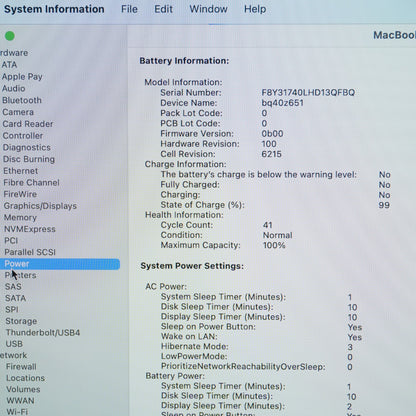The image size is (416, 416).
Task: Select USB in the sidebar
Action: point(14,344)
